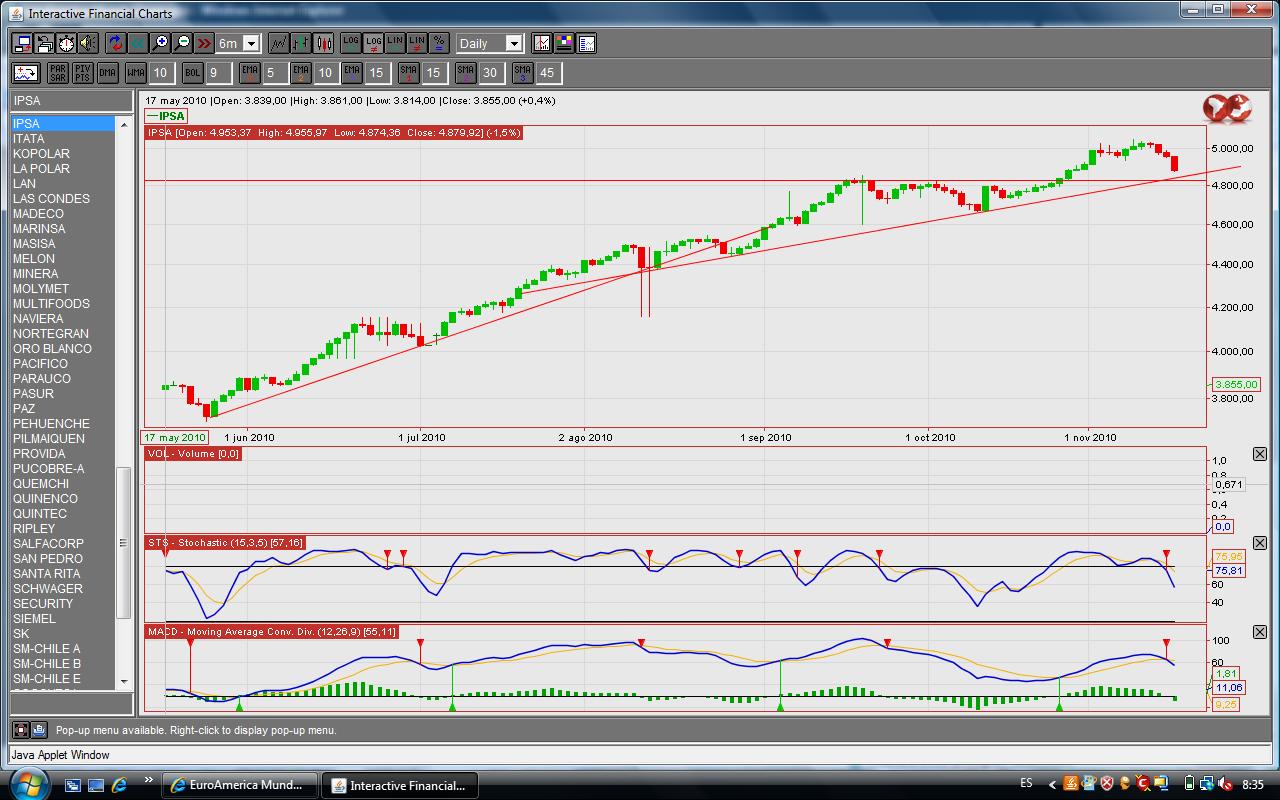Viewport: 1280px width, 800px height.
Task: Click the green IPSA legend label
Action: (166, 116)
